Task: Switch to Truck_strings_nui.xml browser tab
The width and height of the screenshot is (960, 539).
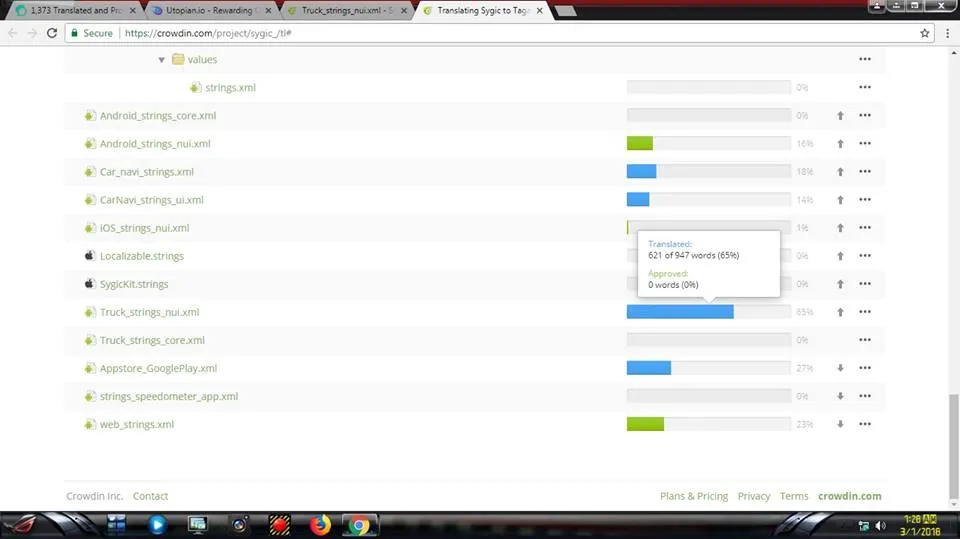Action: [x=347, y=10]
